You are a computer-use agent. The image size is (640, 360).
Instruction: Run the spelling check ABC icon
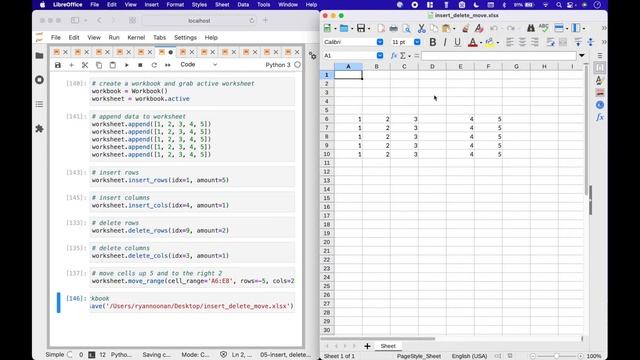[x=544, y=28]
